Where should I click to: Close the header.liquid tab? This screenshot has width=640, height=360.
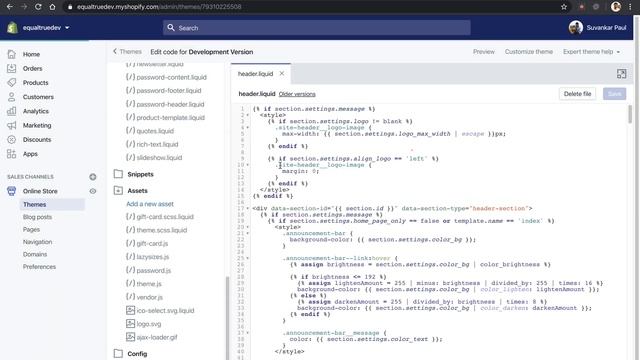click(x=282, y=73)
